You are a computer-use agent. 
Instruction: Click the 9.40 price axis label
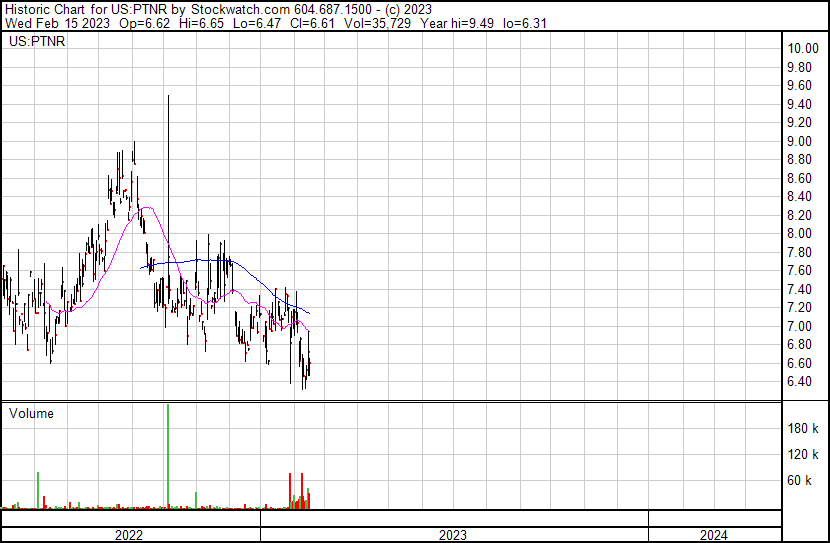point(799,104)
